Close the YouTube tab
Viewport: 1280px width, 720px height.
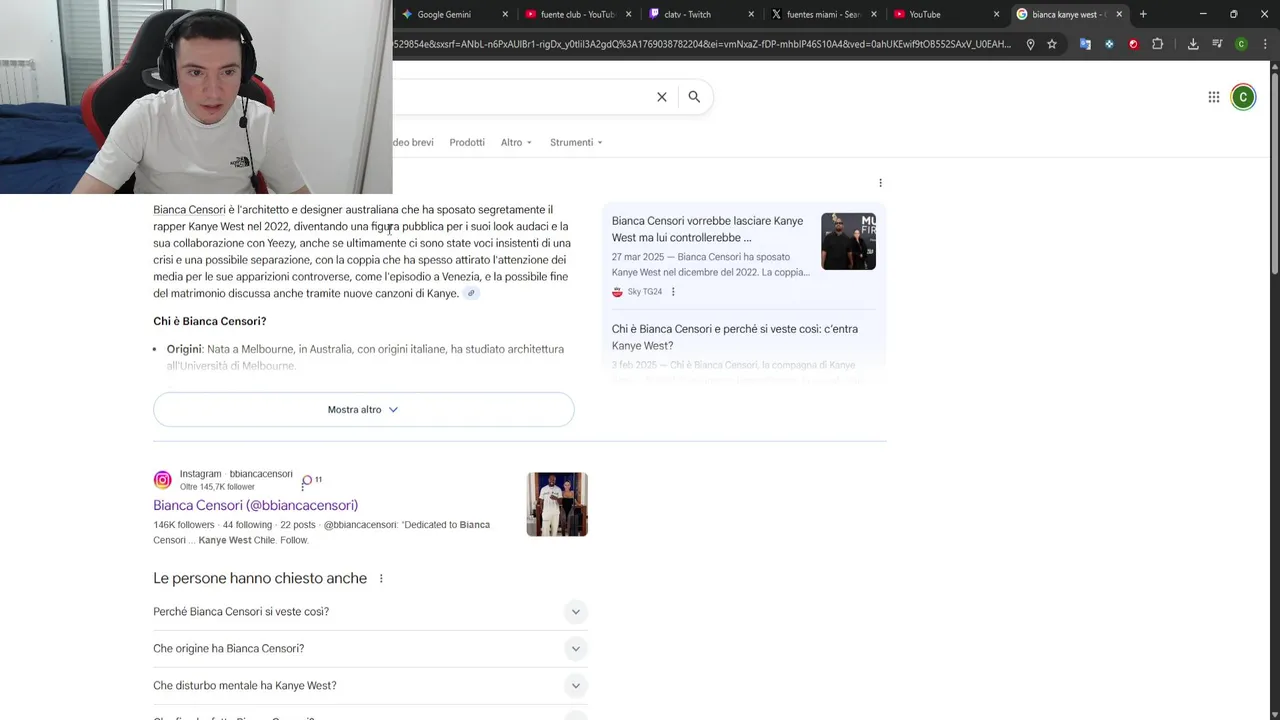pyautogui.click(x=997, y=14)
